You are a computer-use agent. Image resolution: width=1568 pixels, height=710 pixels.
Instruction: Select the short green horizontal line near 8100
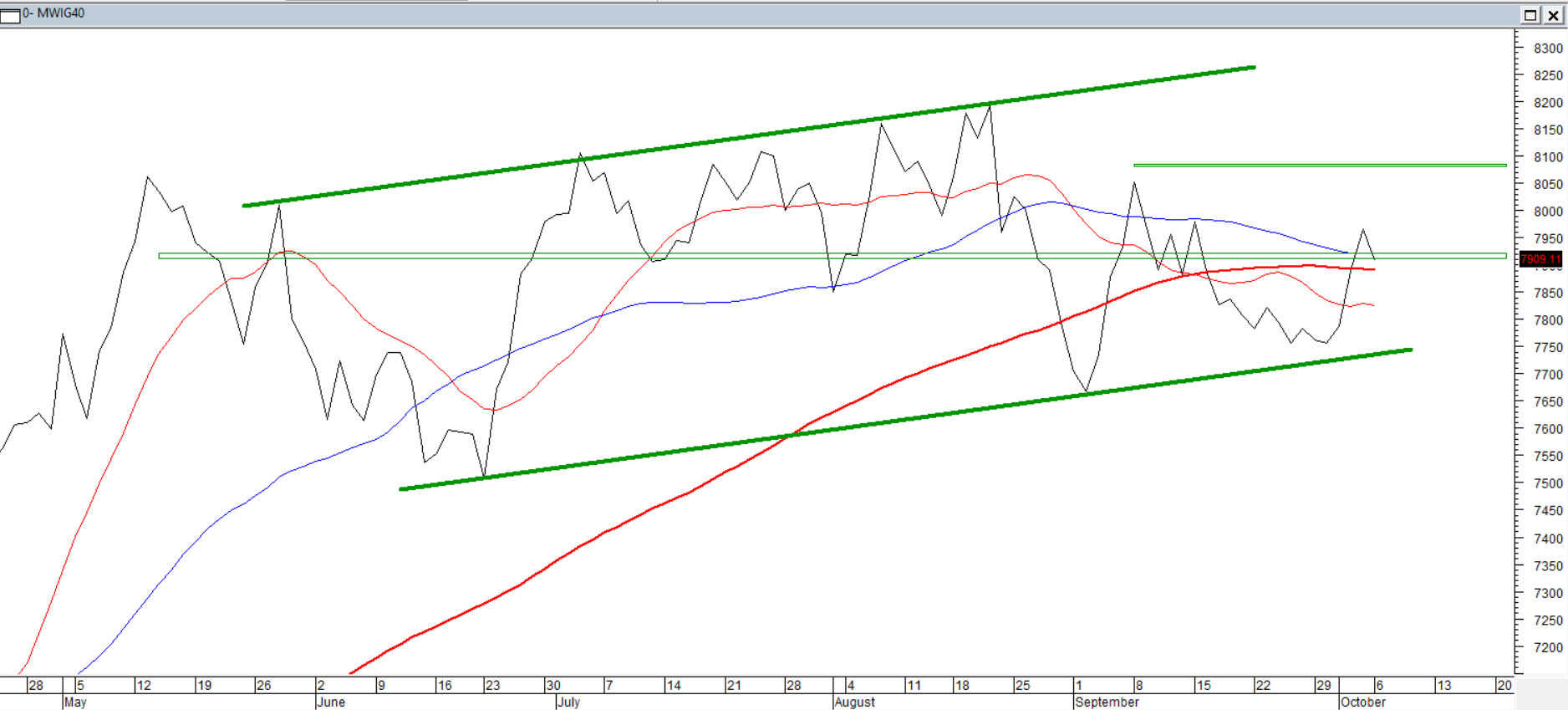click(x=1321, y=166)
